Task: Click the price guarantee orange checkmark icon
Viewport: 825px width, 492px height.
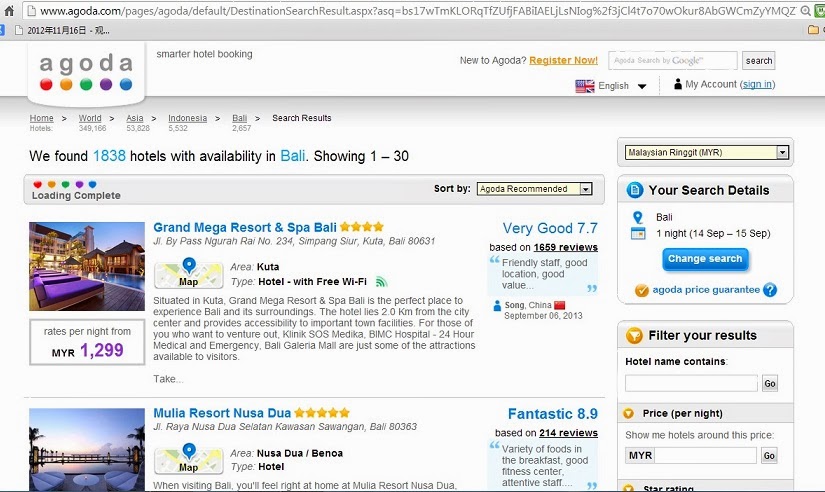Action: [641, 290]
